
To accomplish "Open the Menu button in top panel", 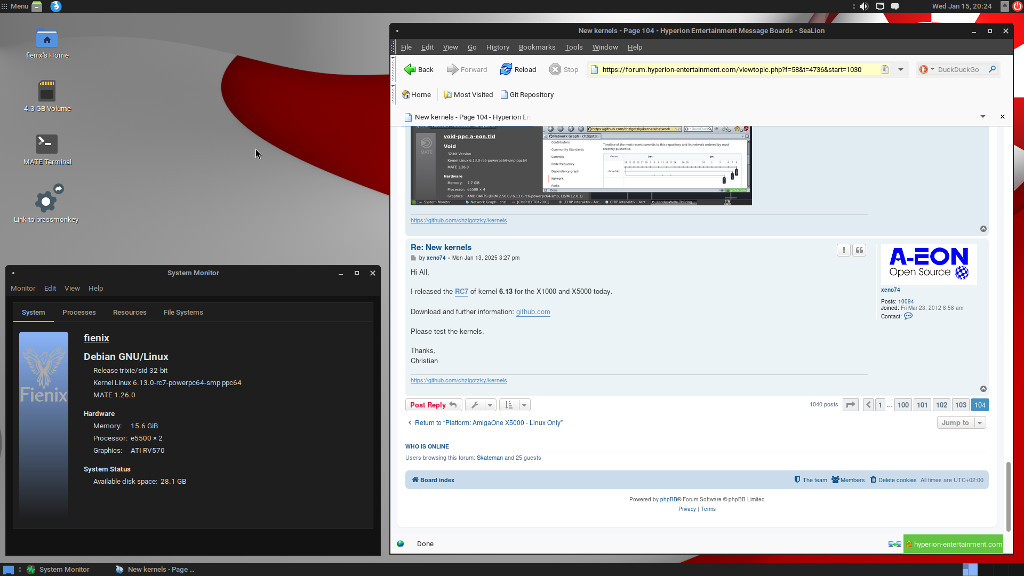I will (x=14, y=6).
